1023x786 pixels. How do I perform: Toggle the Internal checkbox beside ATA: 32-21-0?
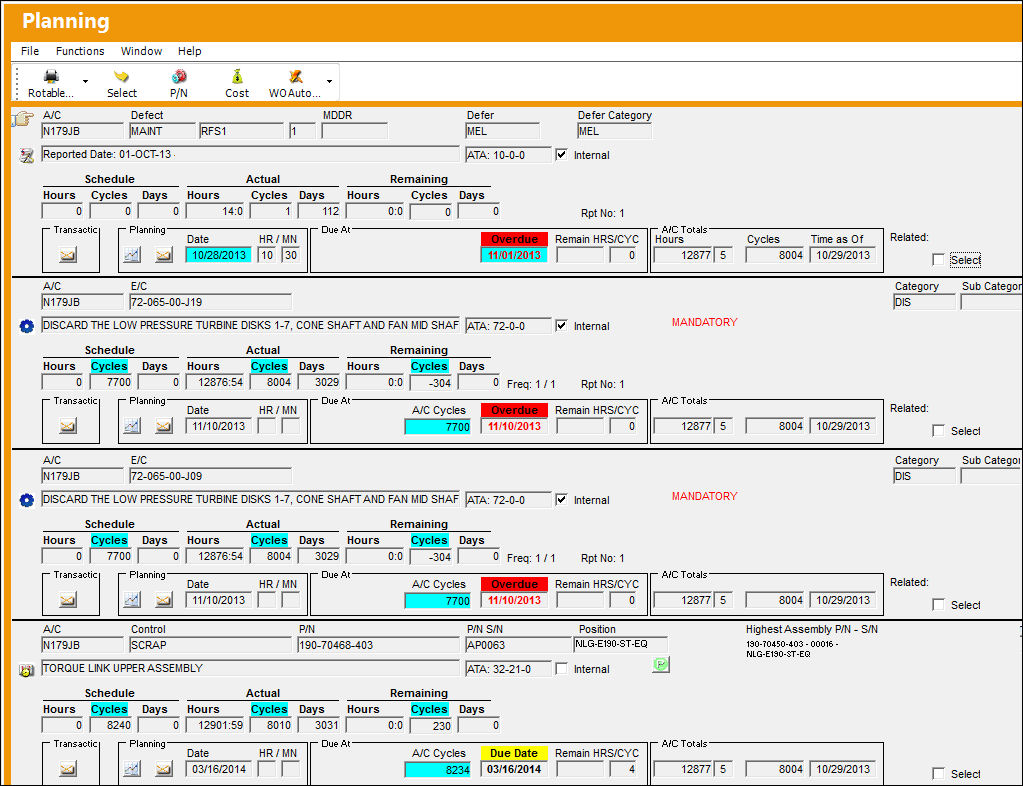click(561, 669)
